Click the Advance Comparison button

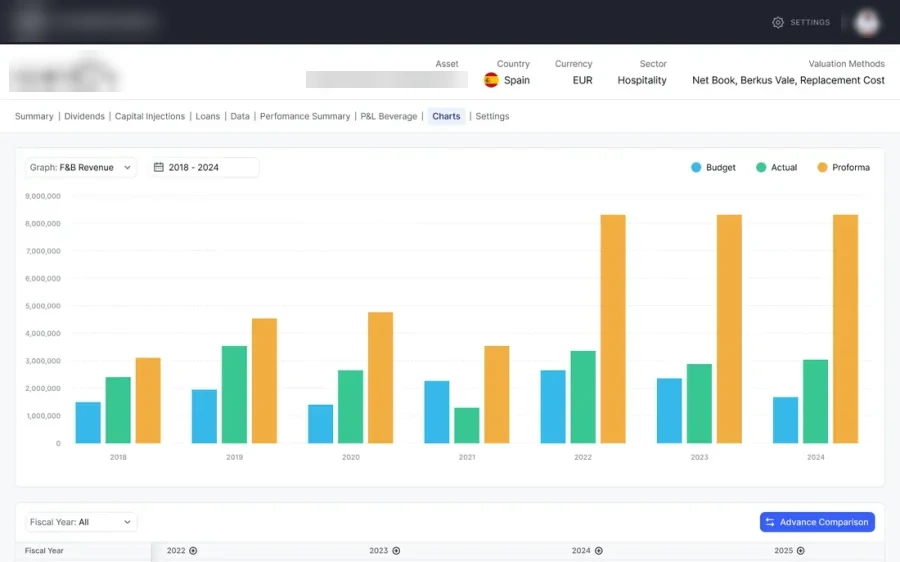click(x=817, y=522)
